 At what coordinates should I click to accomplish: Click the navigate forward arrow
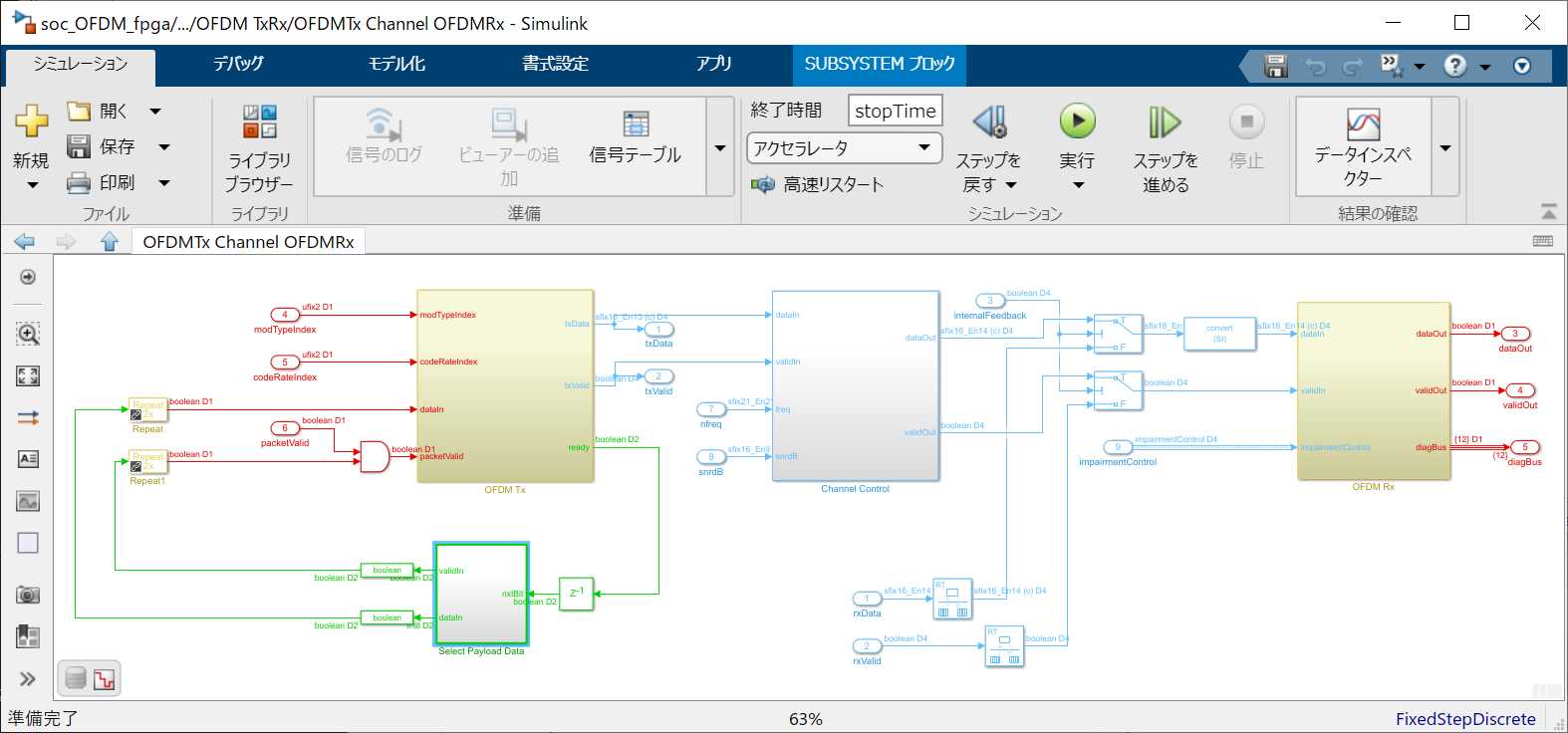point(66,241)
